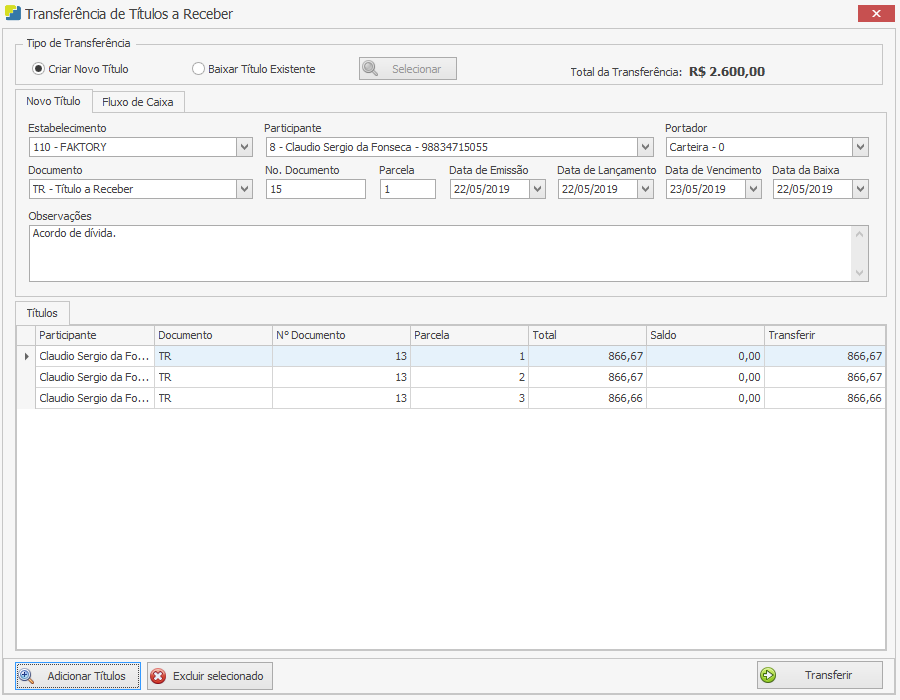Click the magnifier icon on Selecionar button
The height and width of the screenshot is (700, 900).
tap(370, 69)
